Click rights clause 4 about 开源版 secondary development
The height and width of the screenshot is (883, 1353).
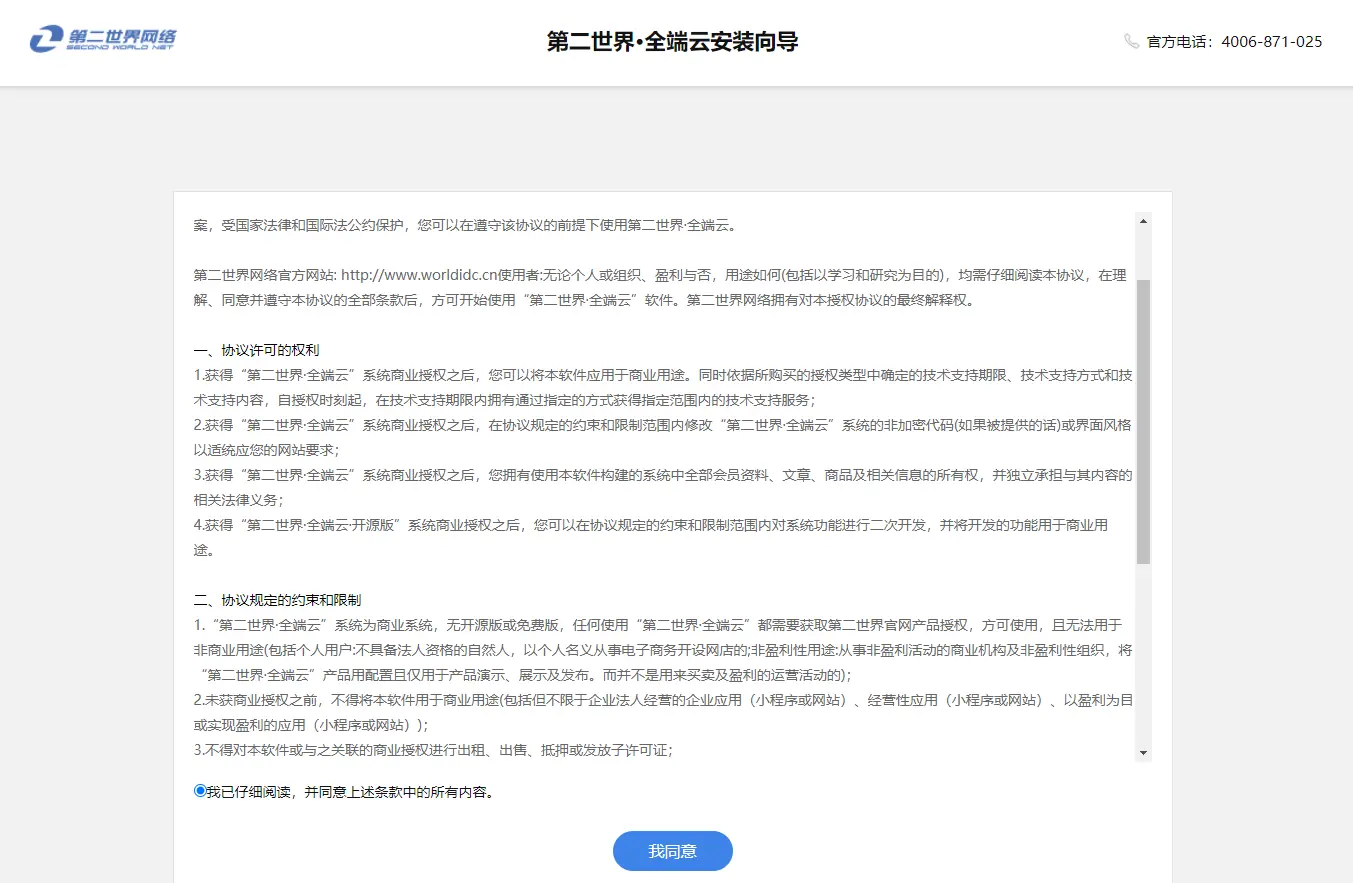coord(650,525)
